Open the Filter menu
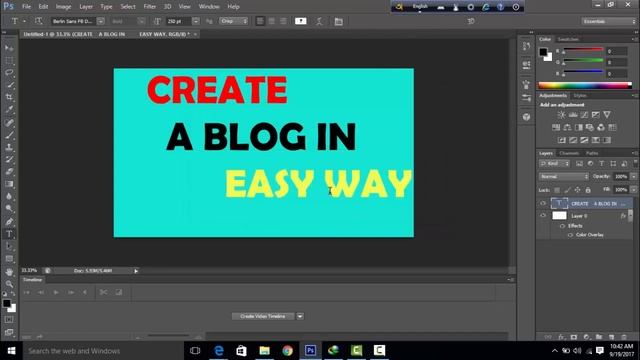The height and width of the screenshot is (360, 640). click(x=149, y=7)
